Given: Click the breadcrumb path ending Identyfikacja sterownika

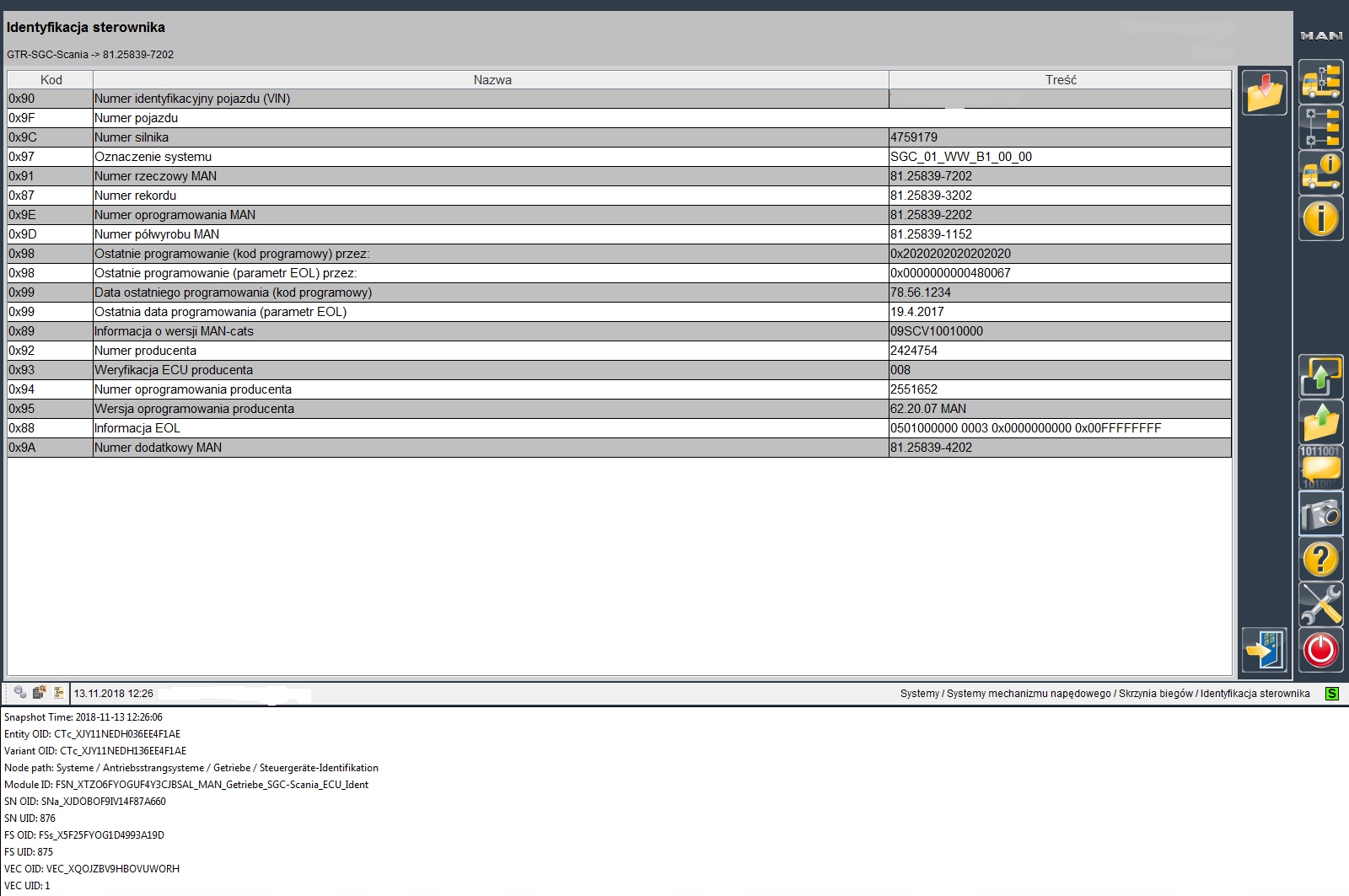Looking at the screenshot, I should [1105, 694].
